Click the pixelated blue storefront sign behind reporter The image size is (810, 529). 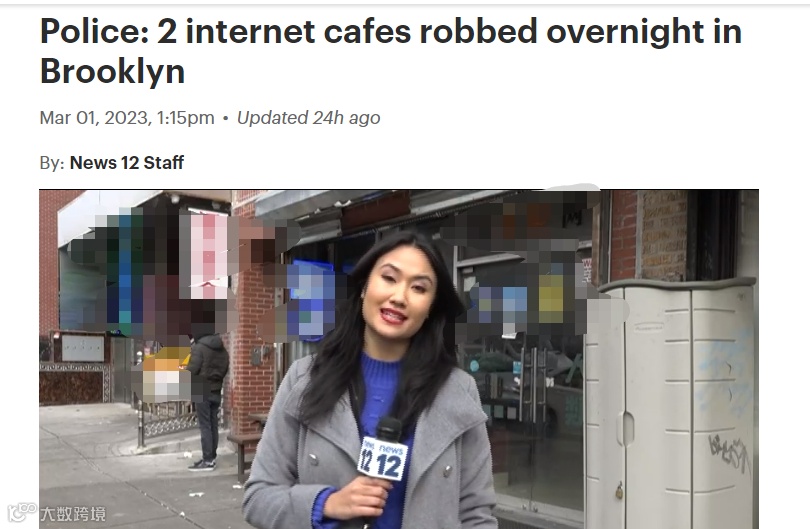[311, 300]
